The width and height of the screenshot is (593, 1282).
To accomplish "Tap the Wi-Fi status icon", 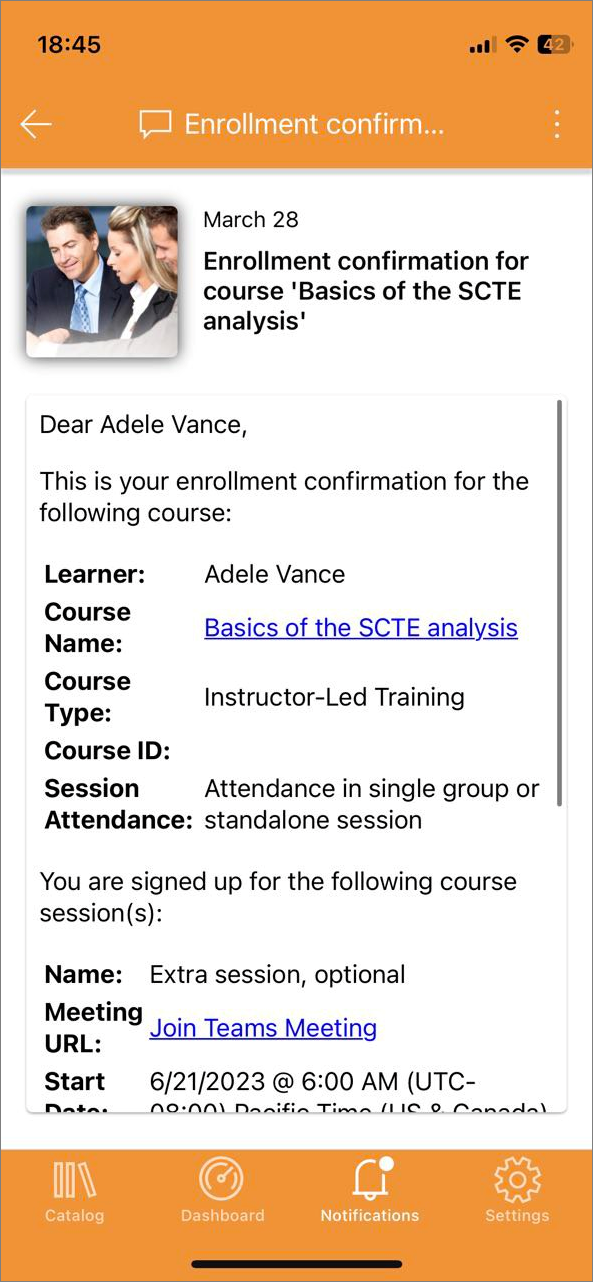I will [x=517, y=45].
